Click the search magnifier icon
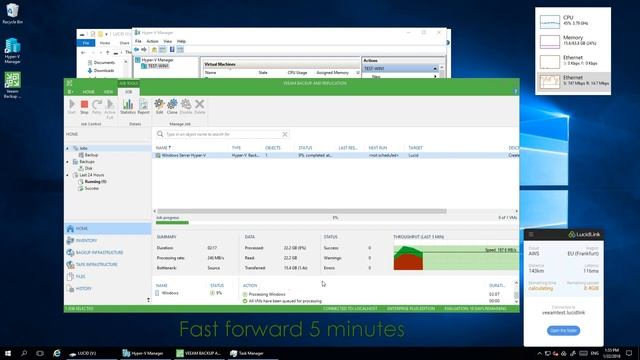640x360 pixels. click(x=160, y=134)
